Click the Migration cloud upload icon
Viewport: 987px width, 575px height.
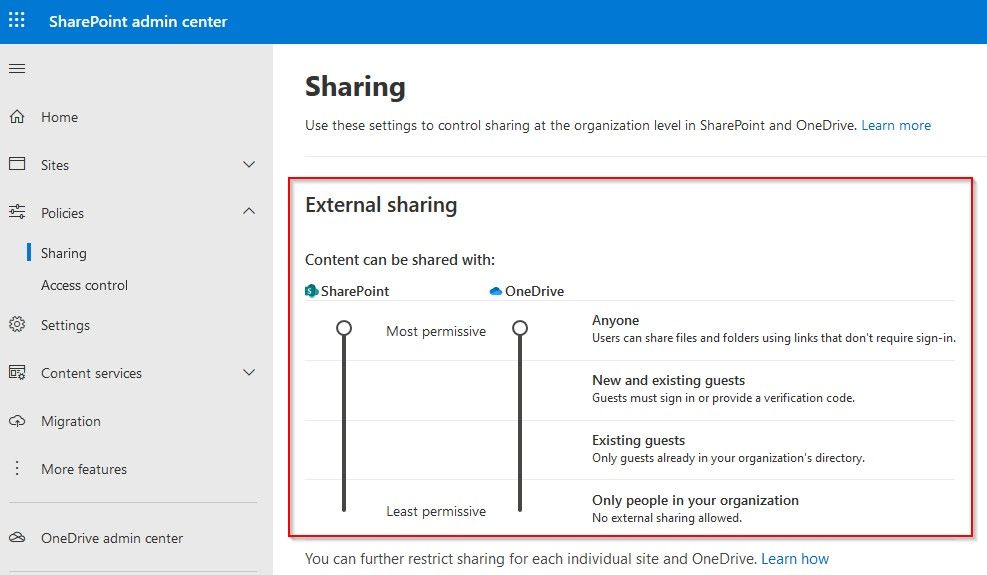coord(17,420)
